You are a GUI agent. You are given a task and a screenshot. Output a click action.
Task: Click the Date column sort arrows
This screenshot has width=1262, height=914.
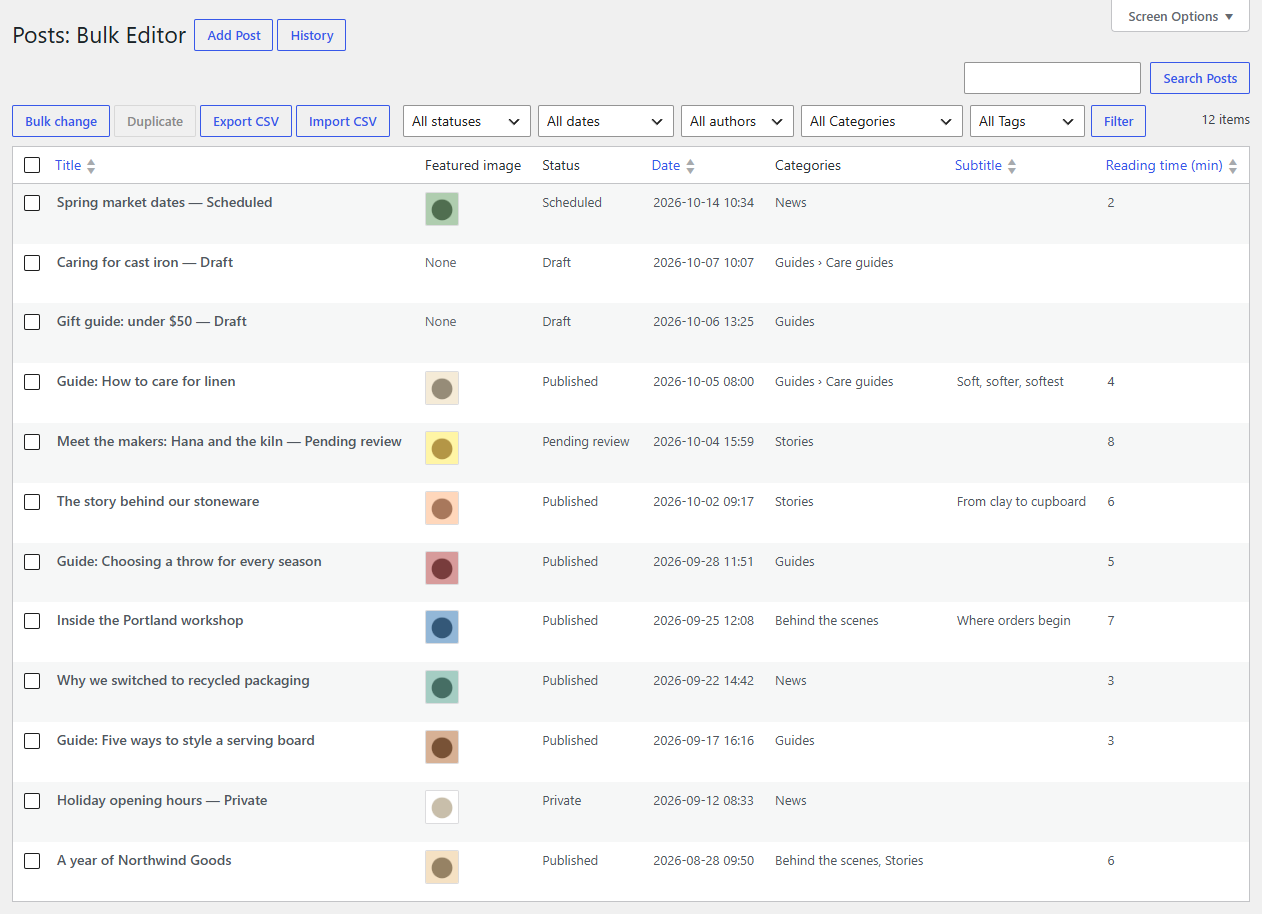tap(690, 166)
